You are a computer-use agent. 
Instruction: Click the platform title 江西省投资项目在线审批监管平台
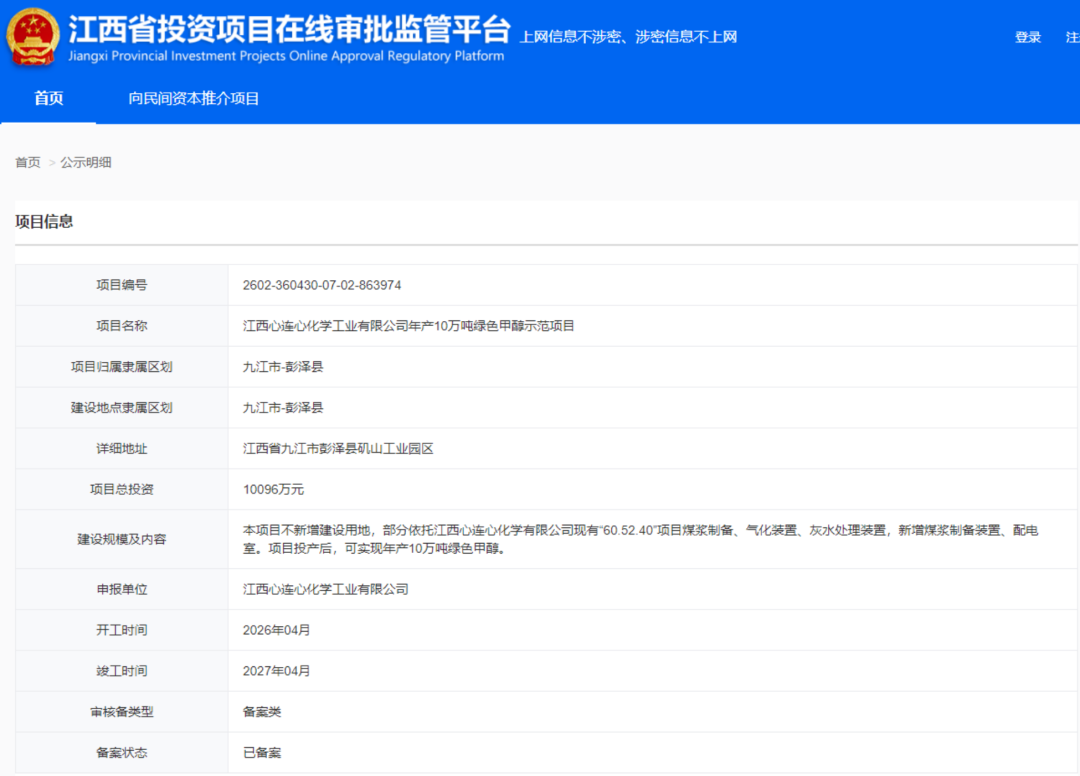[x=289, y=28]
